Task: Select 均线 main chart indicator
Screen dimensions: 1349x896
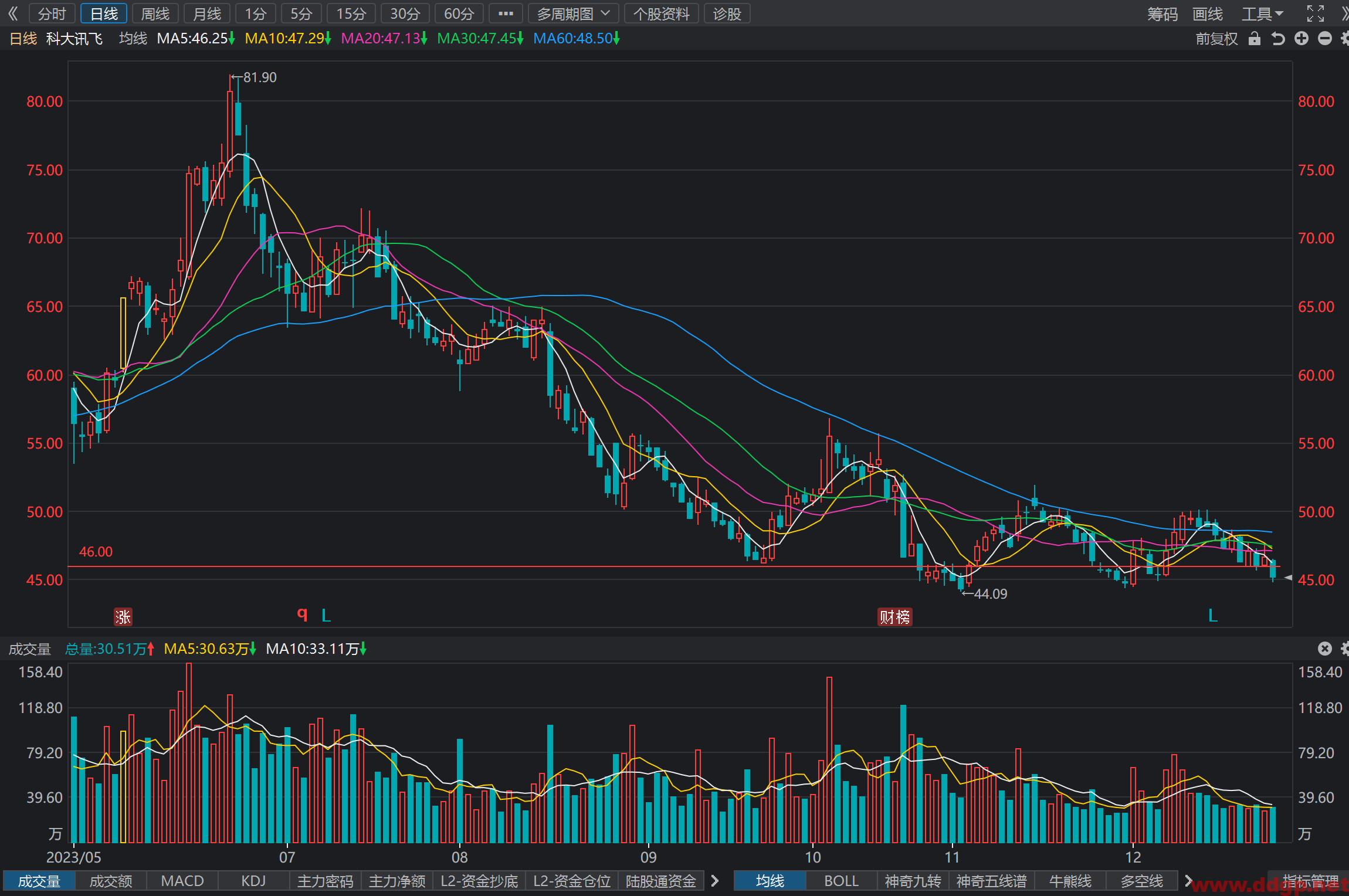Action: pos(770,881)
